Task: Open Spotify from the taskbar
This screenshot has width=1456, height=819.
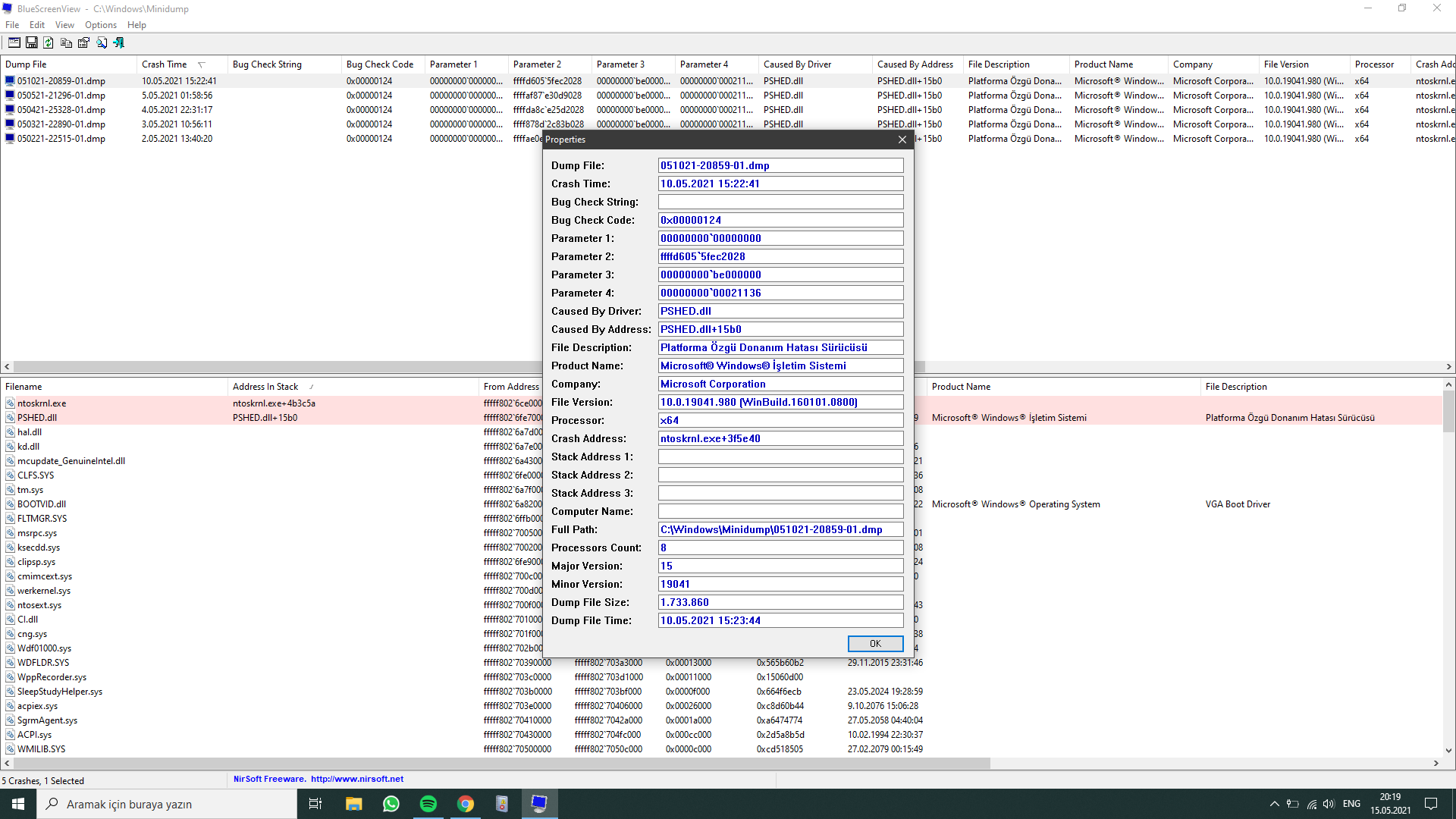Action: [x=428, y=804]
